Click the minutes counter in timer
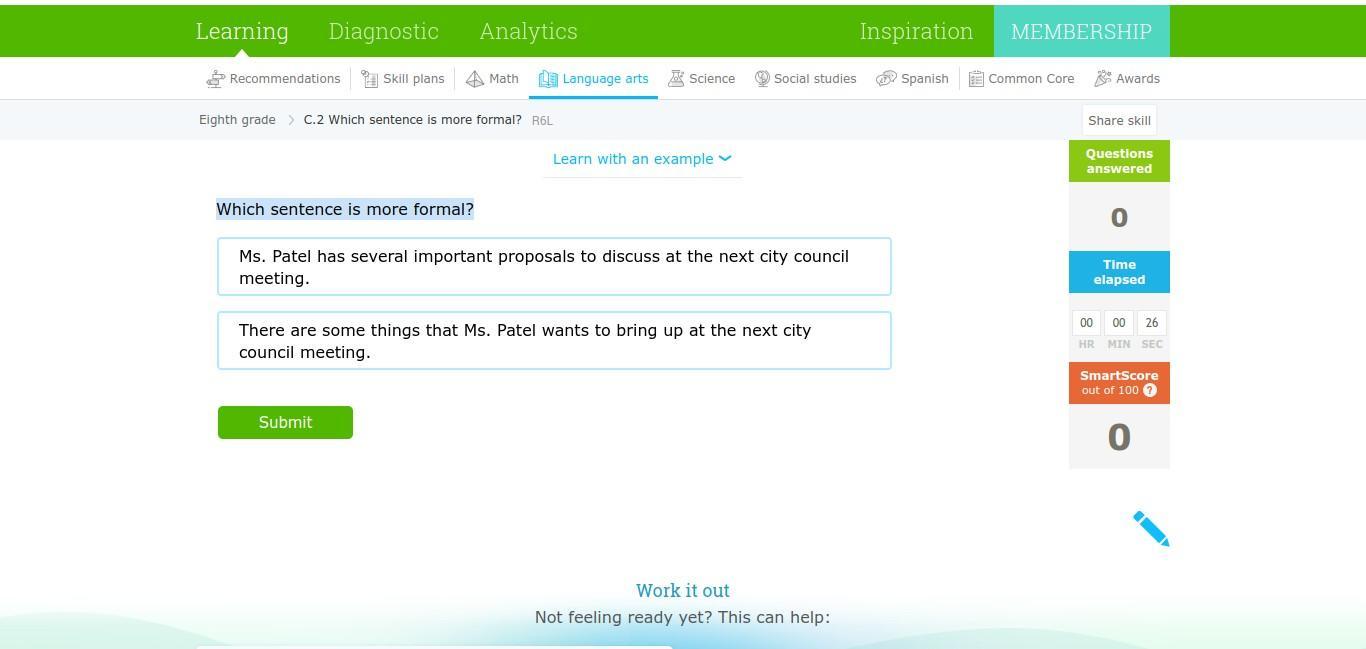Screen dimensions: 1366x649 [1119, 323]
